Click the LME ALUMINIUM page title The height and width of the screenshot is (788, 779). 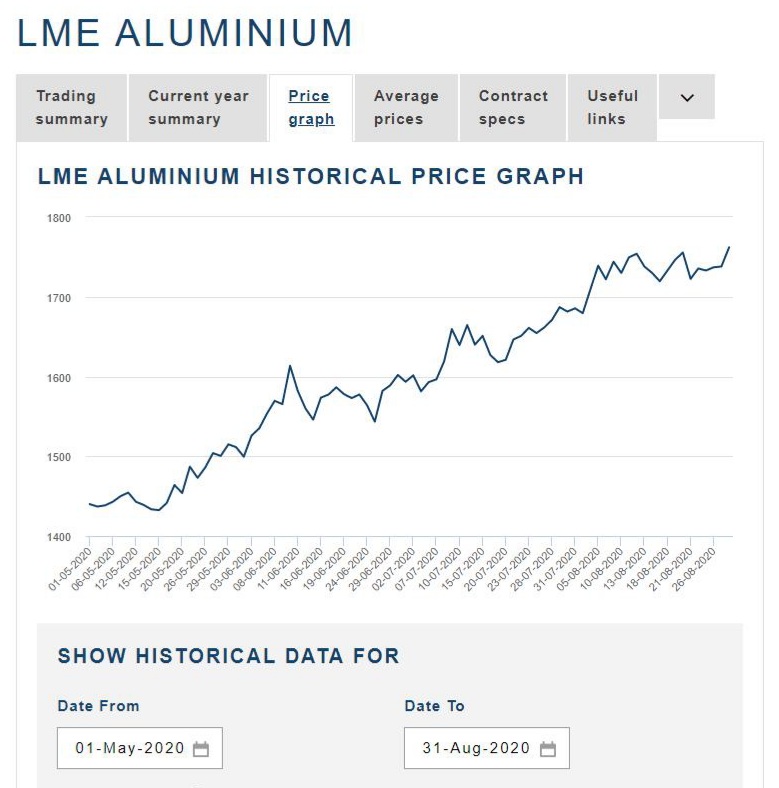pos(185,33)
